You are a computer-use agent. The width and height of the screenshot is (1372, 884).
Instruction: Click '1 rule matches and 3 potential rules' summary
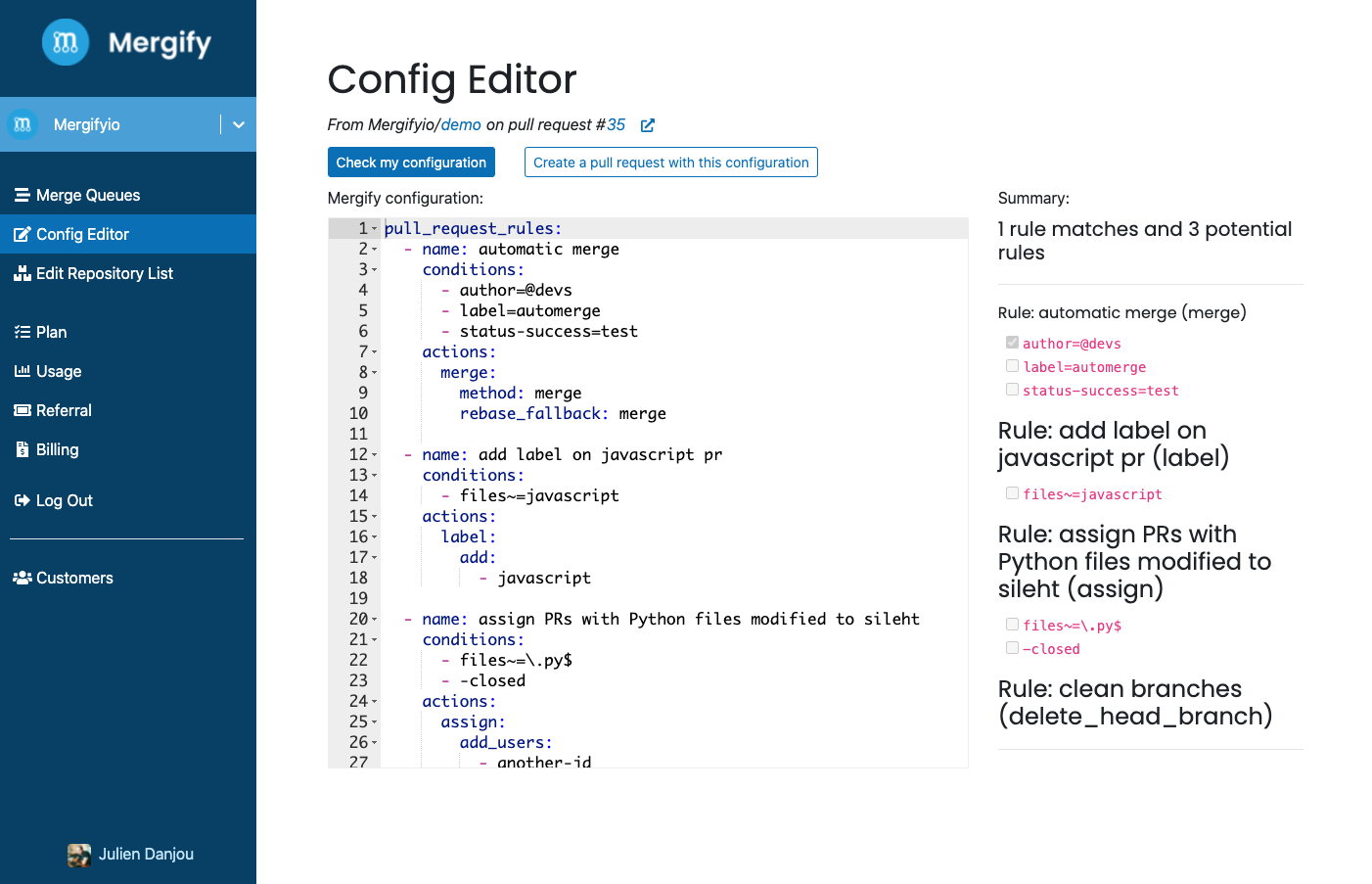(x=1145, y=241)
